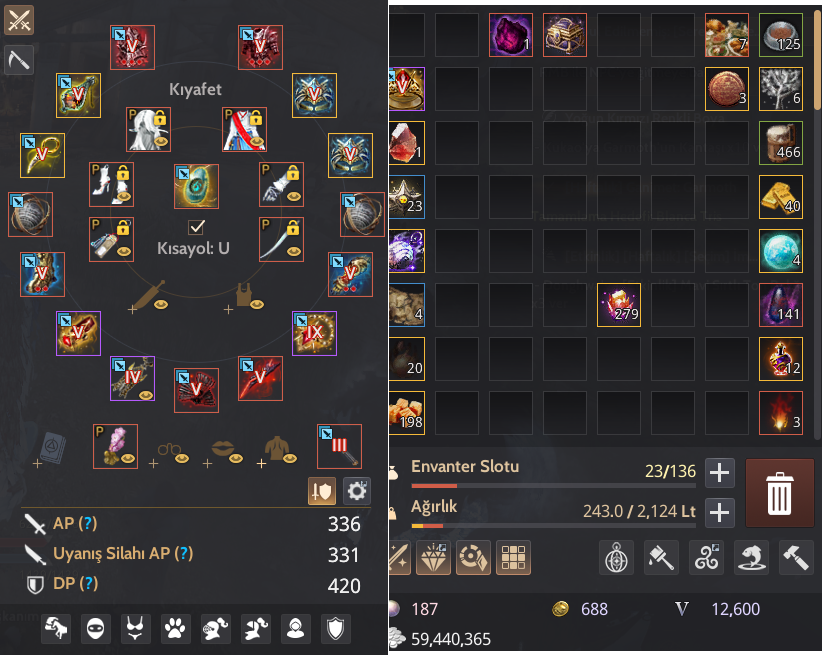Click the sword and shield stats button

tap(322, 491)
